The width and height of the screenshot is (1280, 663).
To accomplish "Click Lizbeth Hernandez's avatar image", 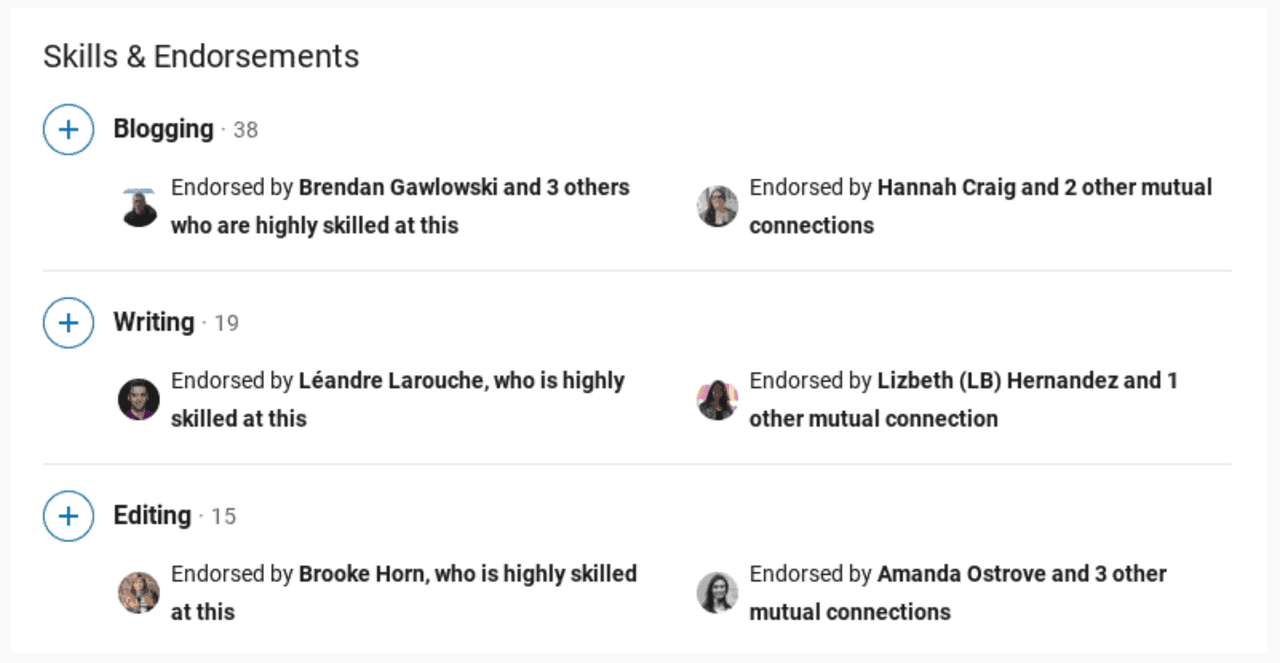I will tap(717, 399).
